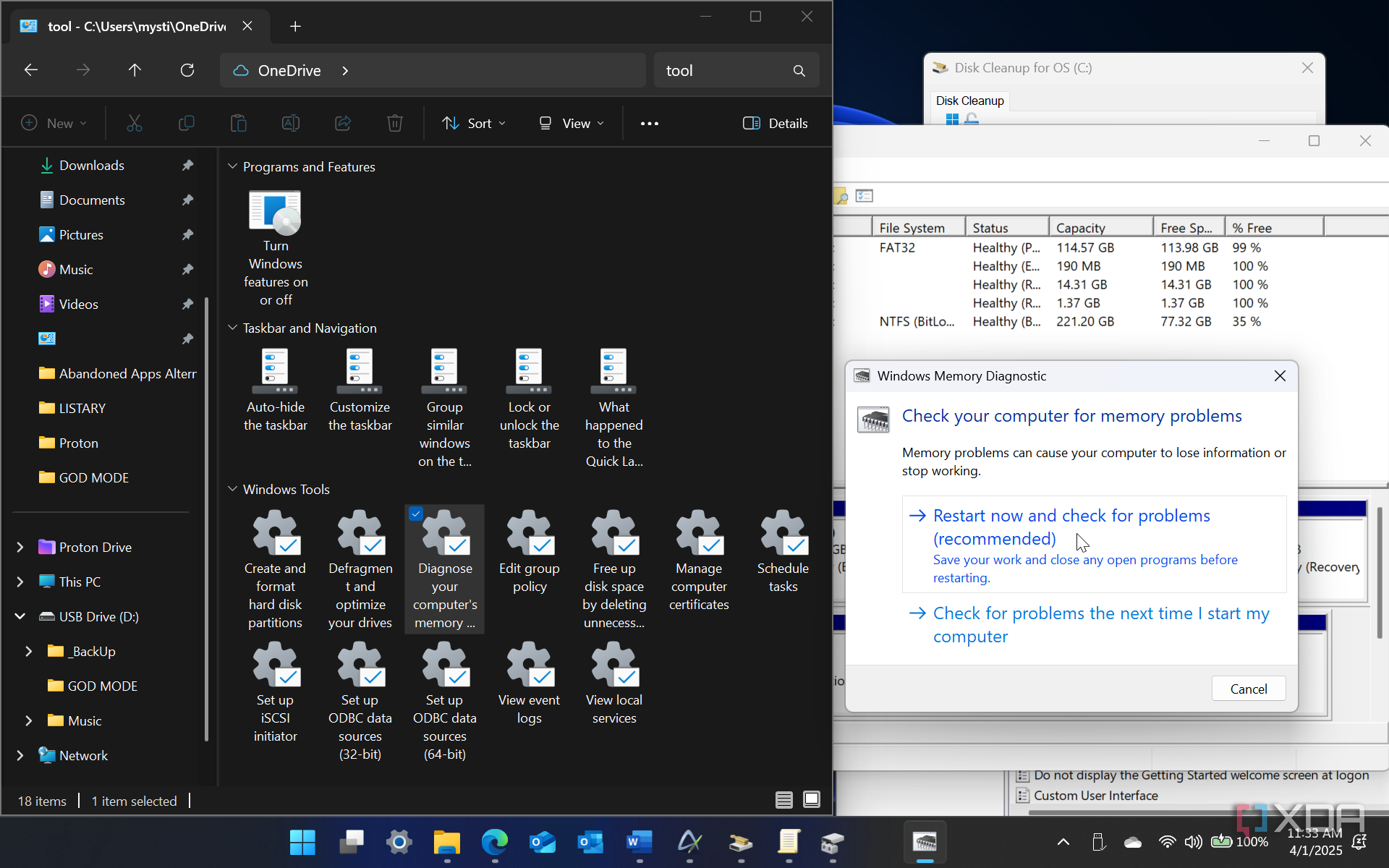Collapse the Taskbar and Navigation group
This screenshot has width=1389, height=868.
click(232, 328)
